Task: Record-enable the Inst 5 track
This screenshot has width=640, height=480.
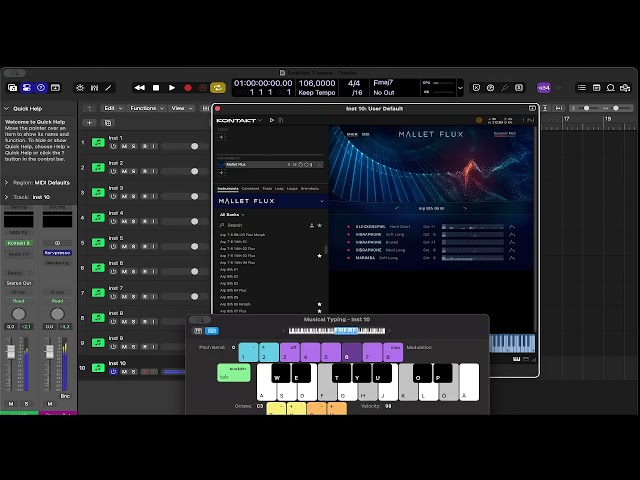Action: click(x=144, y=247)
